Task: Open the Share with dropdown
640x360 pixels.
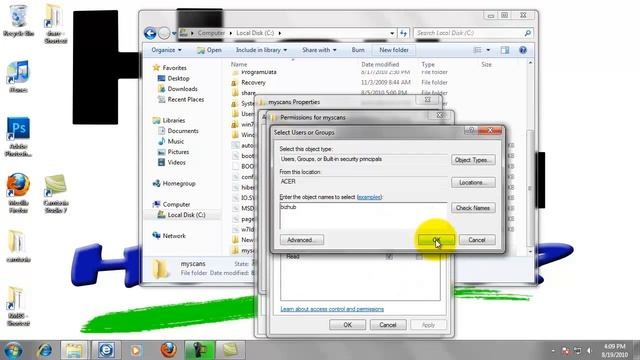Action: 319,50
